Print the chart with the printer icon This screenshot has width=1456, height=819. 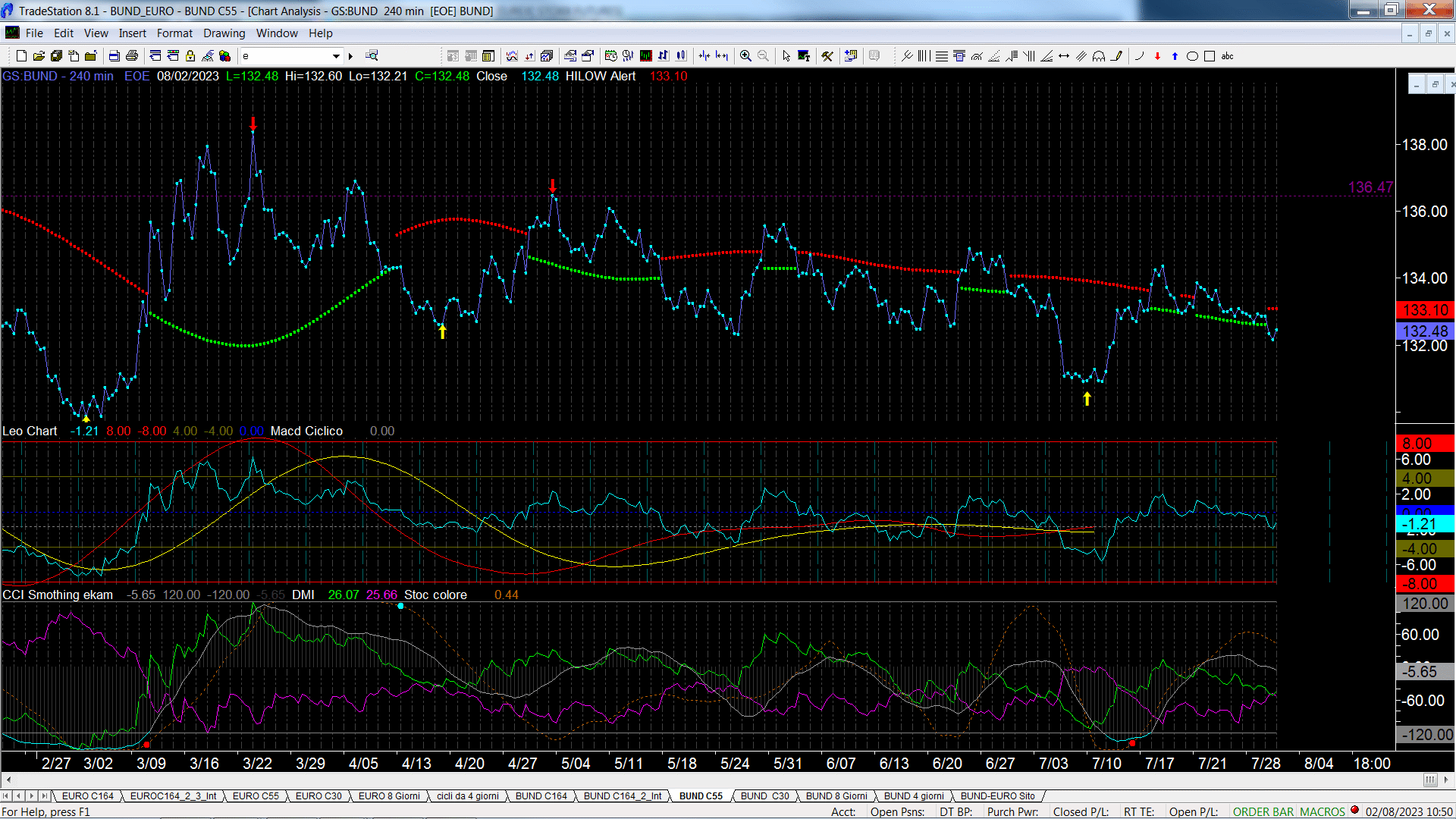coord(132,56)
